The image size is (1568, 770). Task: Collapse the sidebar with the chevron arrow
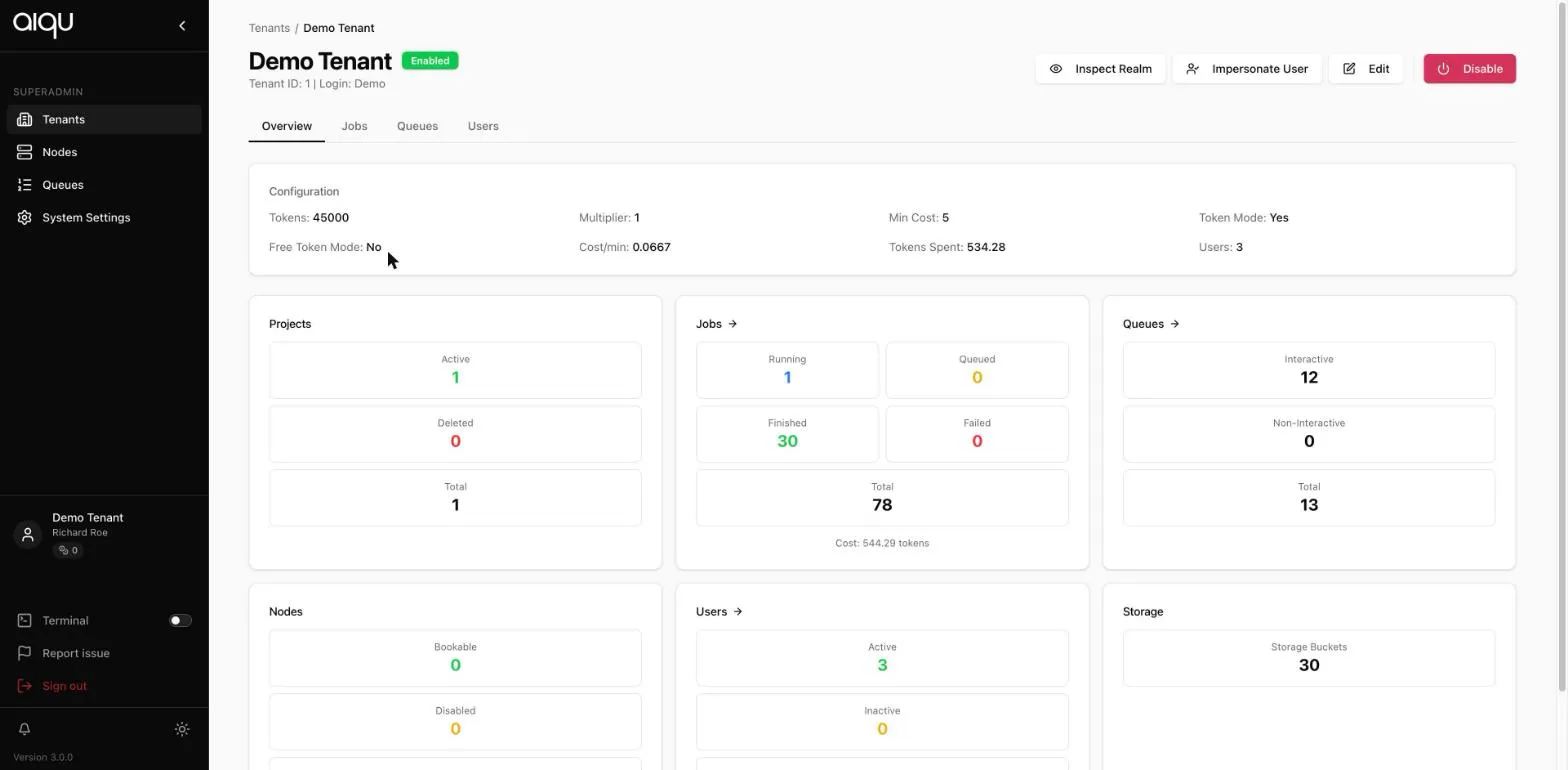pyautogui.click(x=182, y=26)
